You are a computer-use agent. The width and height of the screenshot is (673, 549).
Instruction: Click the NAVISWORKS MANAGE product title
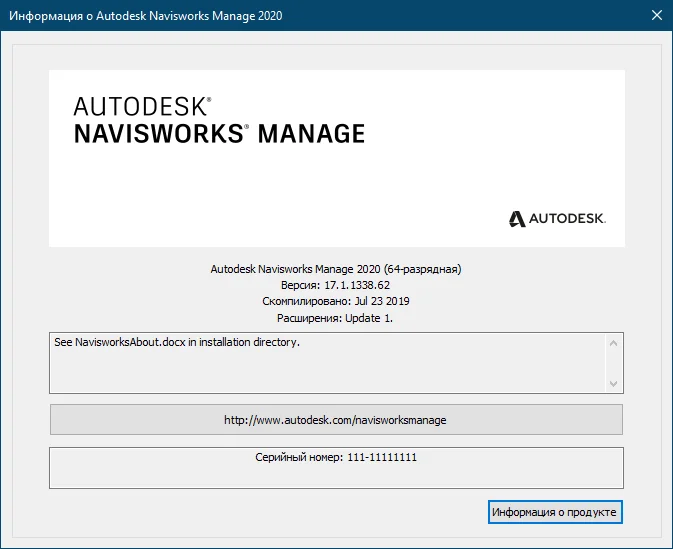[x=219, y=134]
